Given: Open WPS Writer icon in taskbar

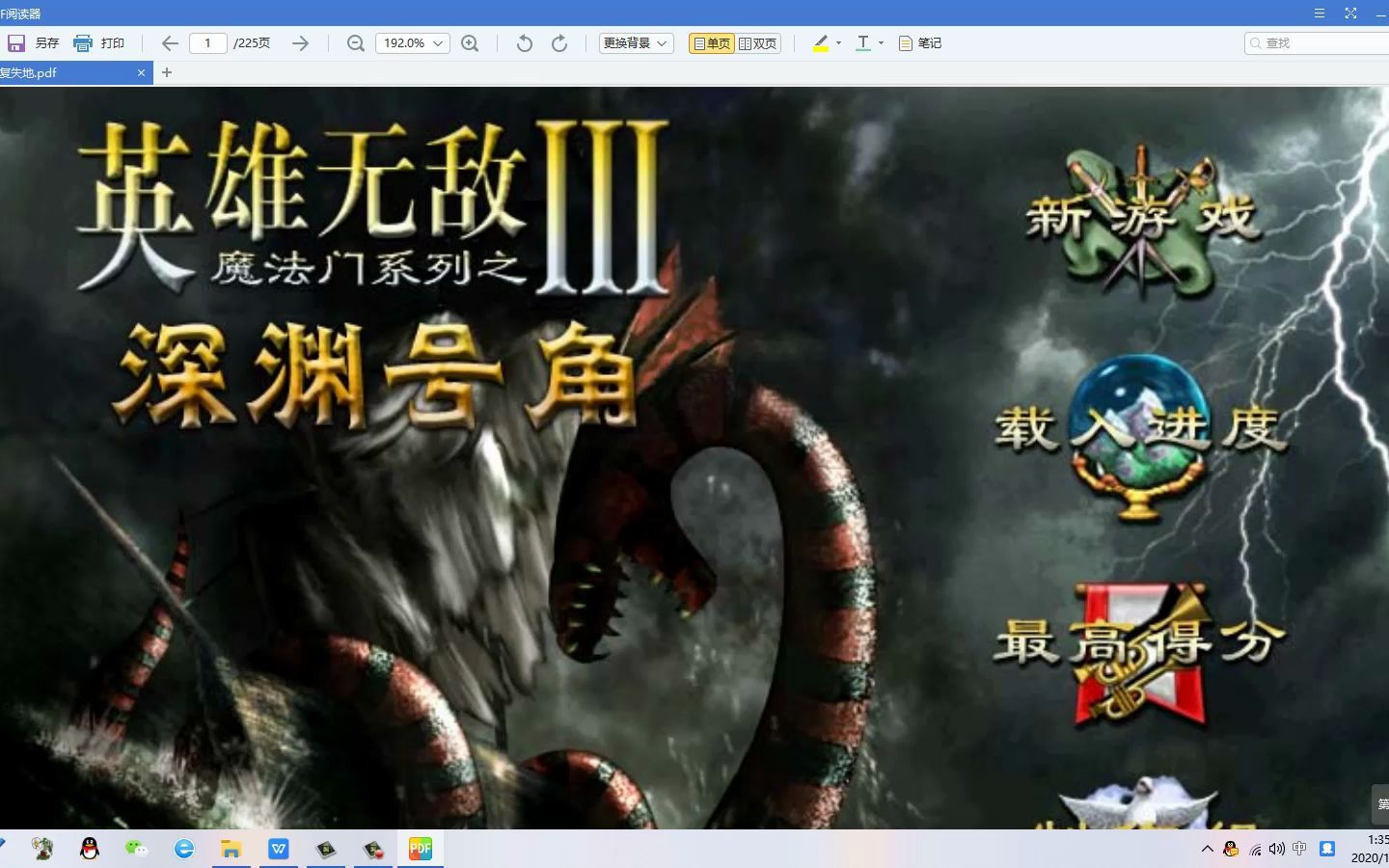Looking at the screenshot, I should tap(279, 849).
